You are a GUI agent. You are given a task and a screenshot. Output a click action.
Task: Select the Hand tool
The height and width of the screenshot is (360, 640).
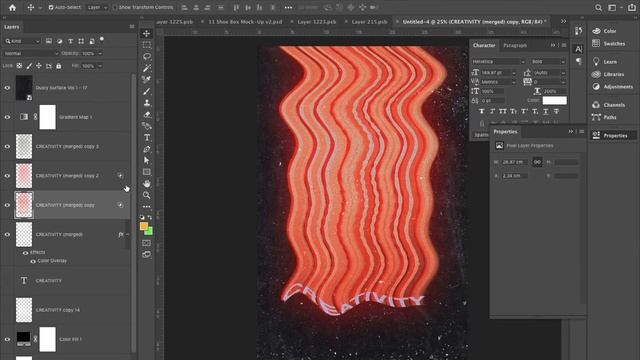click(x=147, y=184)
